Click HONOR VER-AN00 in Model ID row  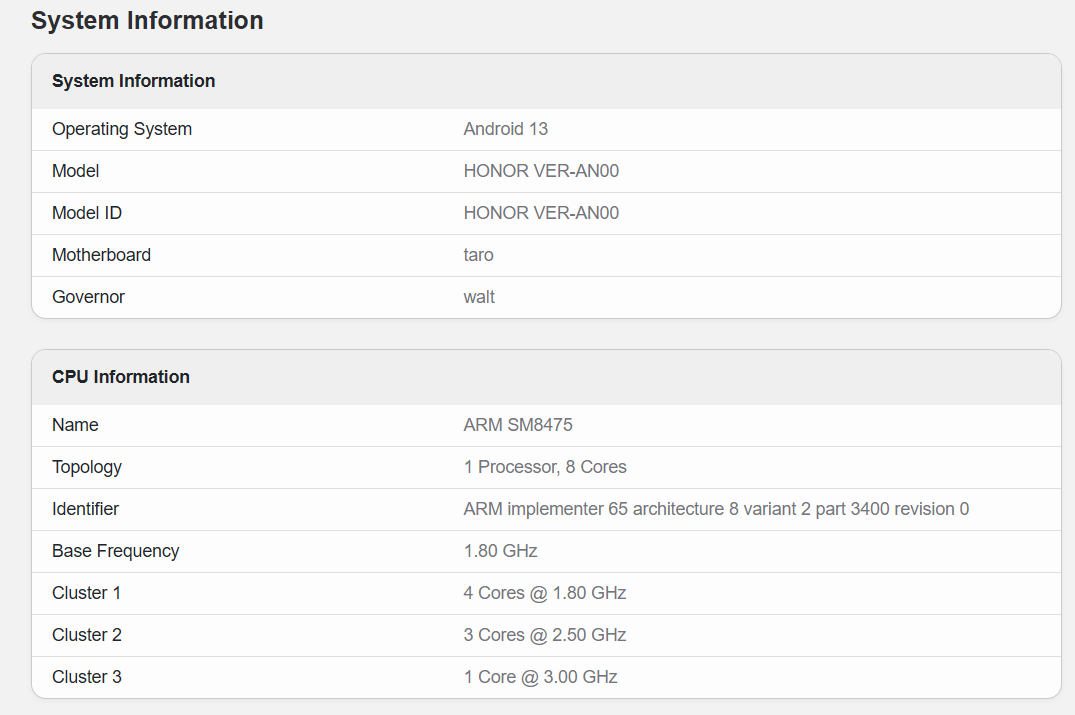541,213
